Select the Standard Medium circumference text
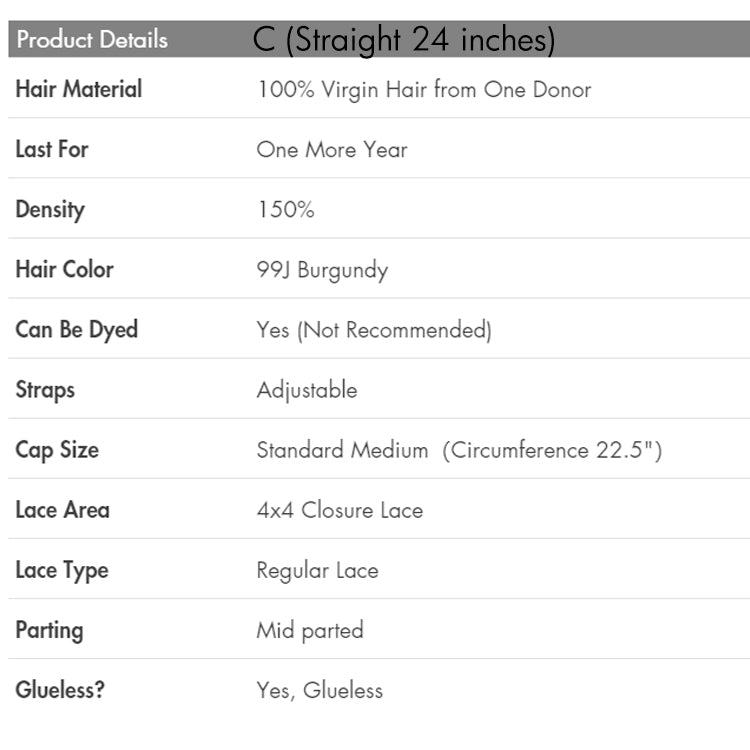 click(459, 449)
